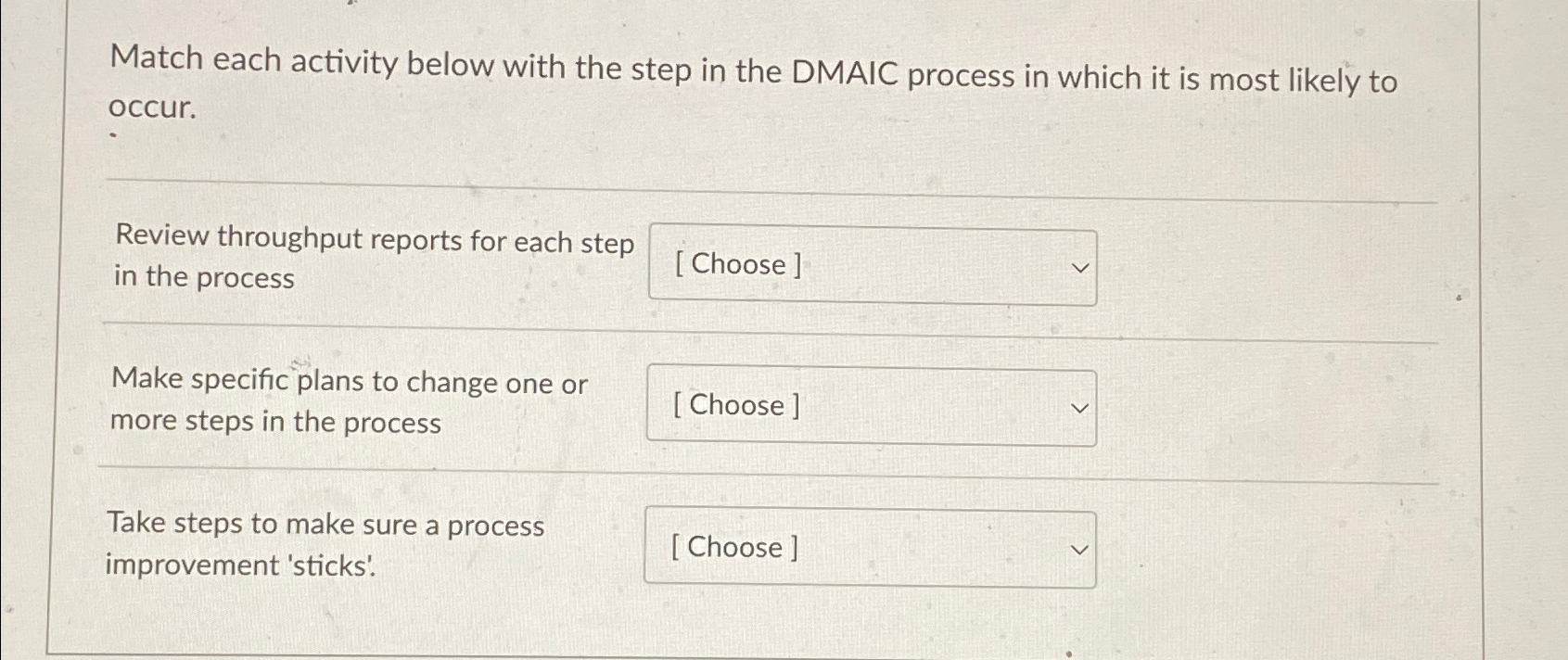Click the text 'Review throughput reports for each step'
Screen dimensions: 1568x660
(374, 241)
